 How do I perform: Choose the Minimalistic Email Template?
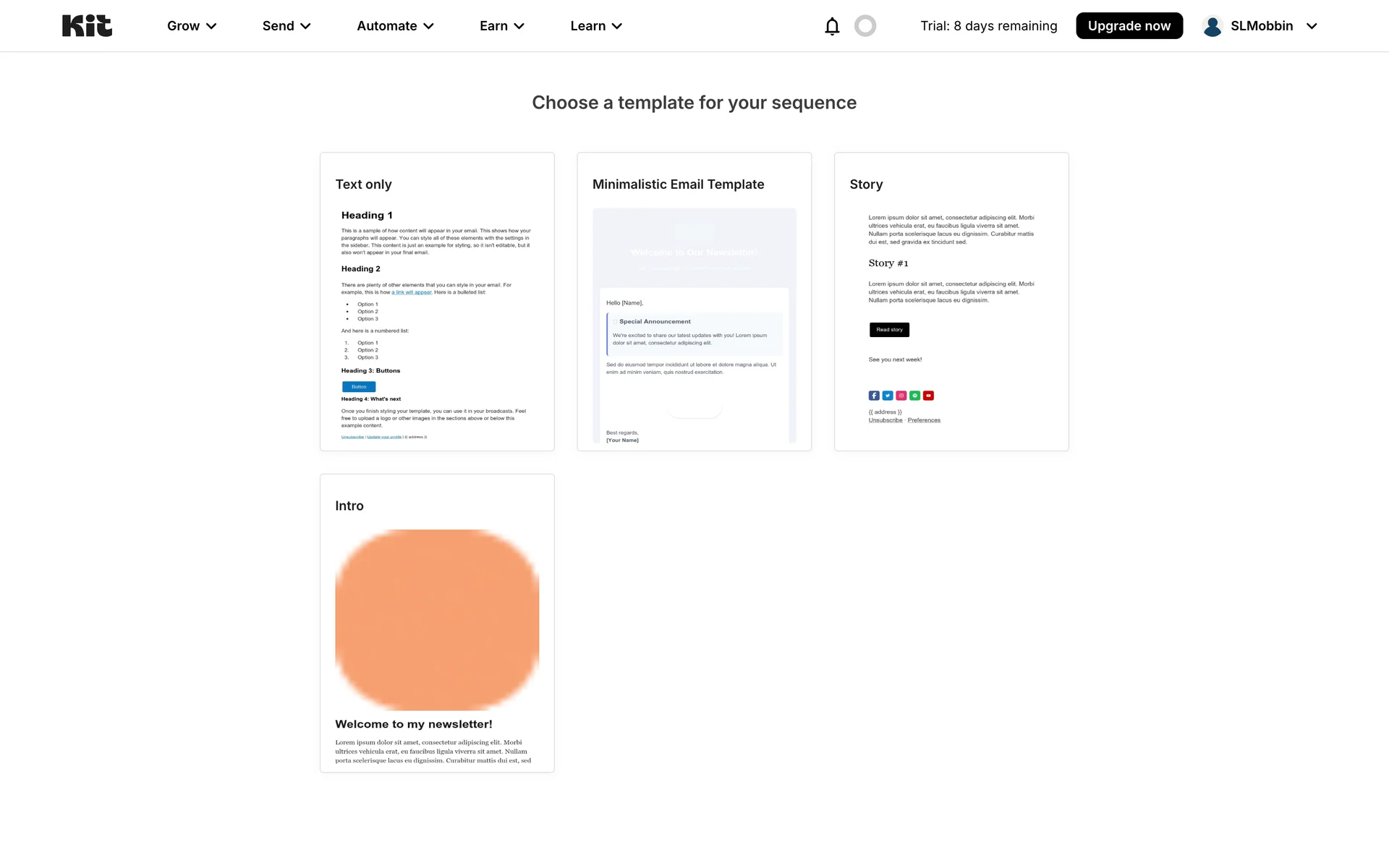click(x=694, y=302)
